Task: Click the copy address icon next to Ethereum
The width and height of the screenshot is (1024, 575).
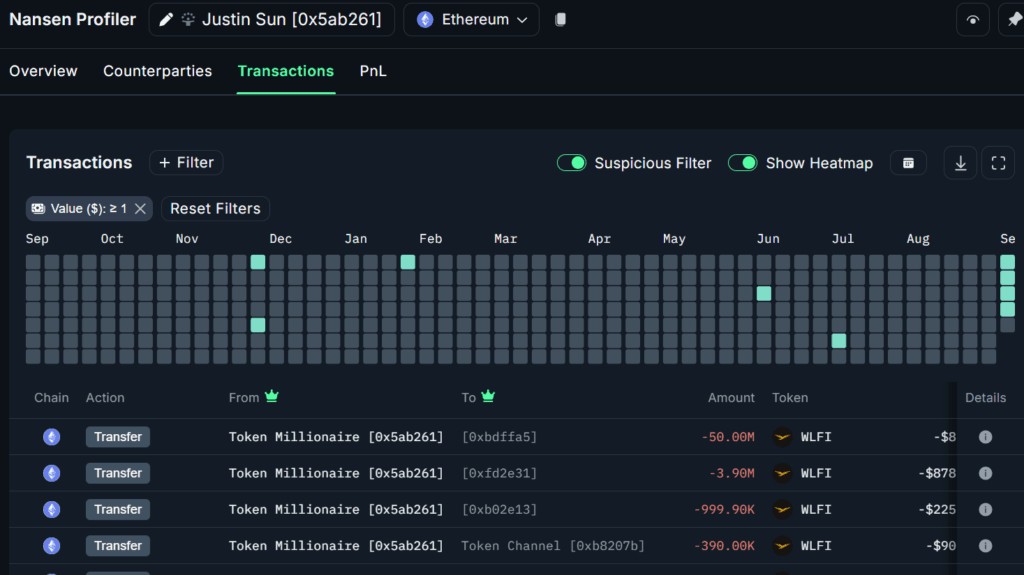Action: pyautogui.click(x=560, y=20)
